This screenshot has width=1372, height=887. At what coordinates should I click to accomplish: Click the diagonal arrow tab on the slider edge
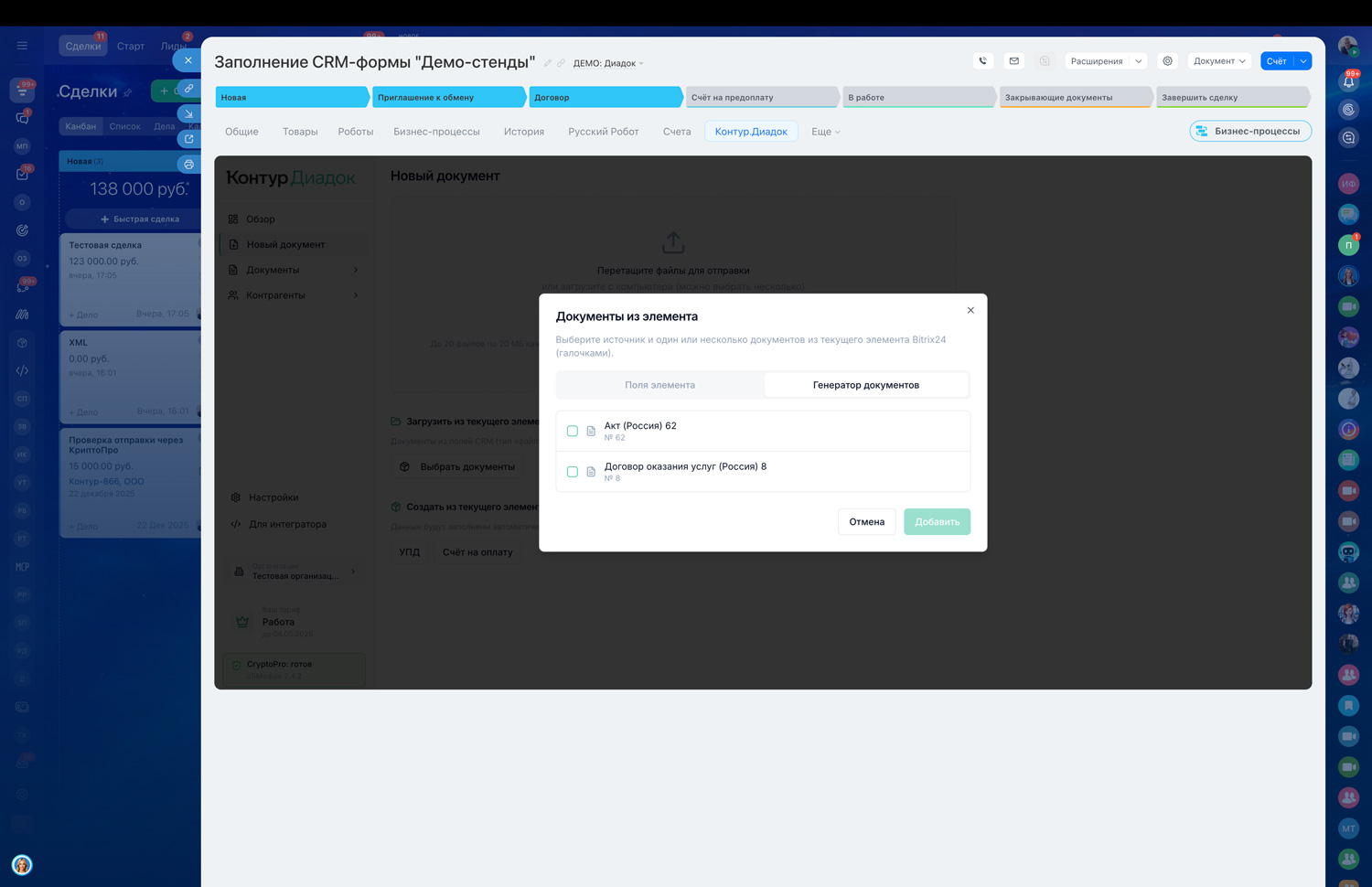pos(188,114)
